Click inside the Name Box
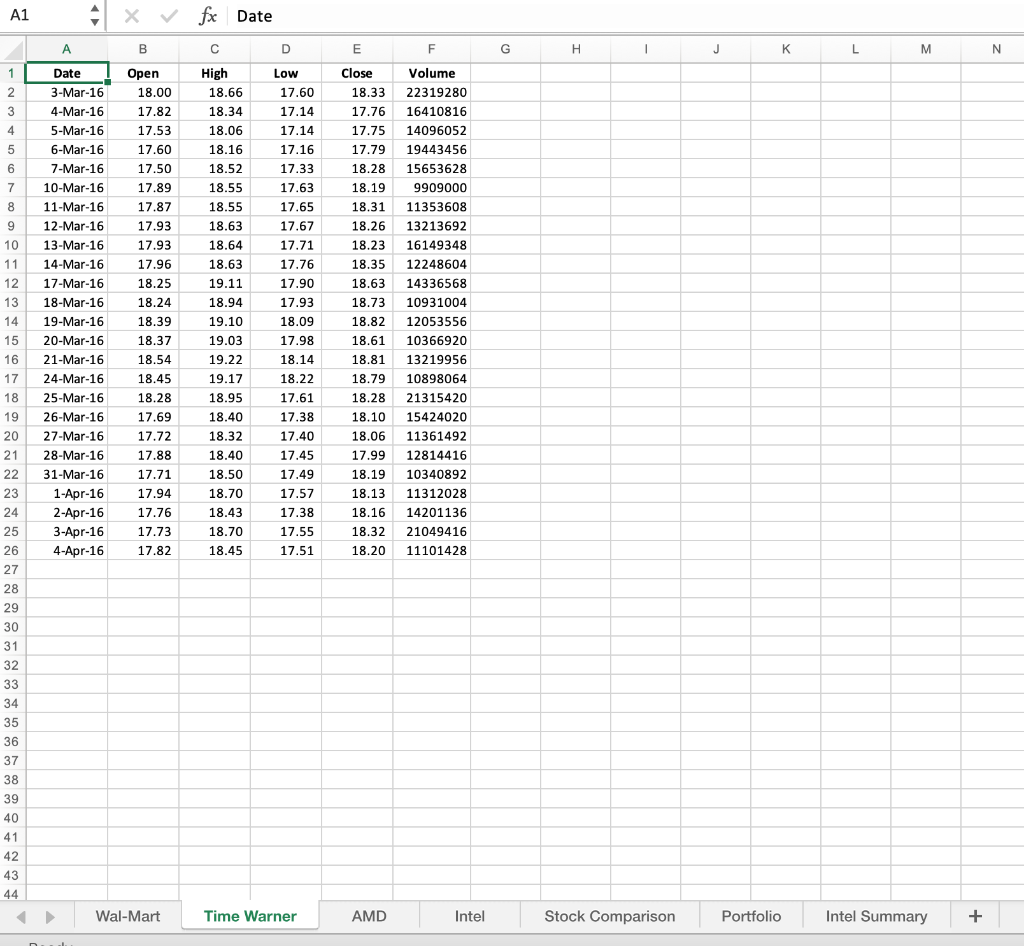The width and height of the screenshot is (1024, 946). pyautogui.click(x=45, y=15)
